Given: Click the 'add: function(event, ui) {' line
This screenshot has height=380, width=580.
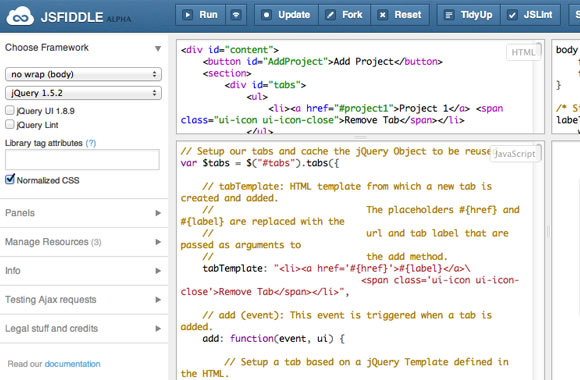Looking at the screenshot, I should point(273,339).
